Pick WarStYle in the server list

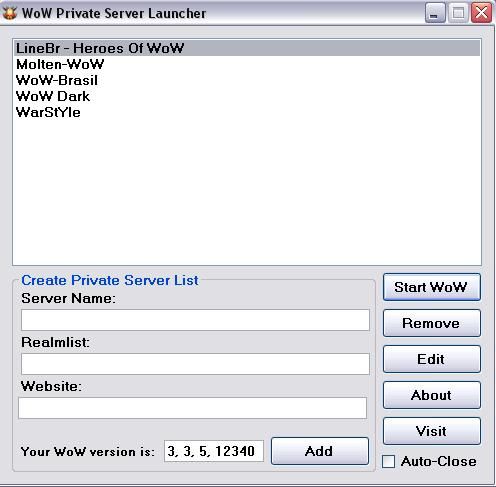[x=247, y=112]
